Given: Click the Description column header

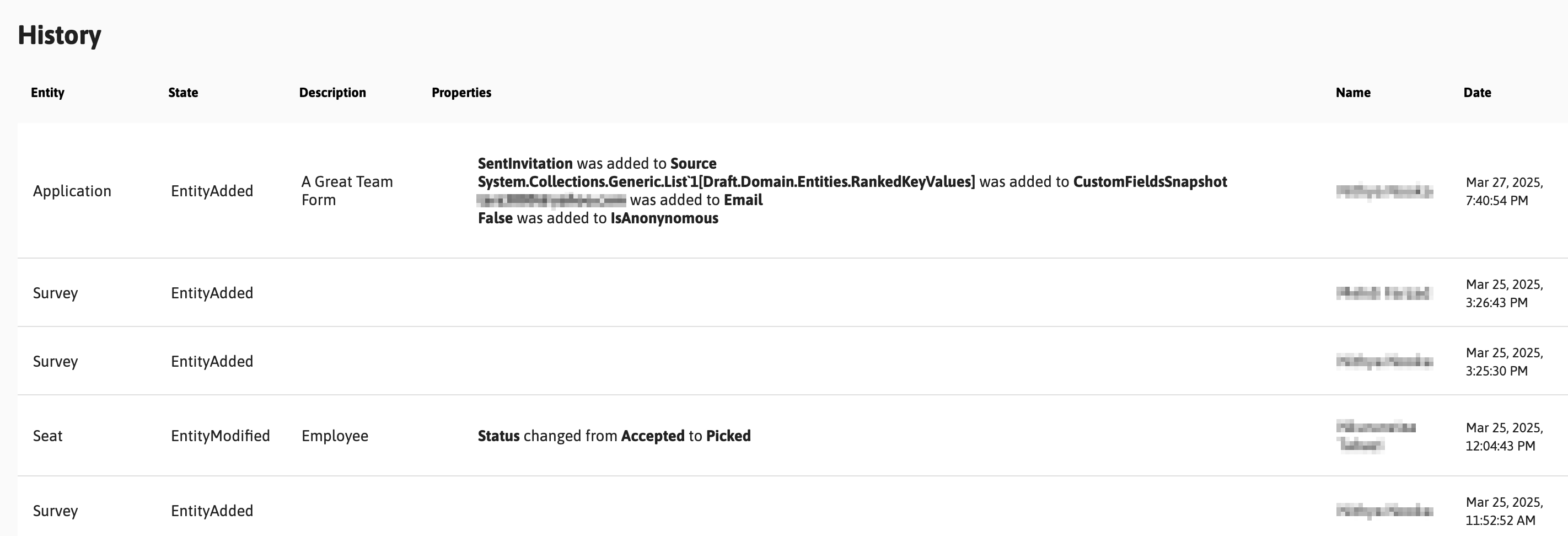Looking at the screenshot, I should pyautogui.click(x=332, y=93).
